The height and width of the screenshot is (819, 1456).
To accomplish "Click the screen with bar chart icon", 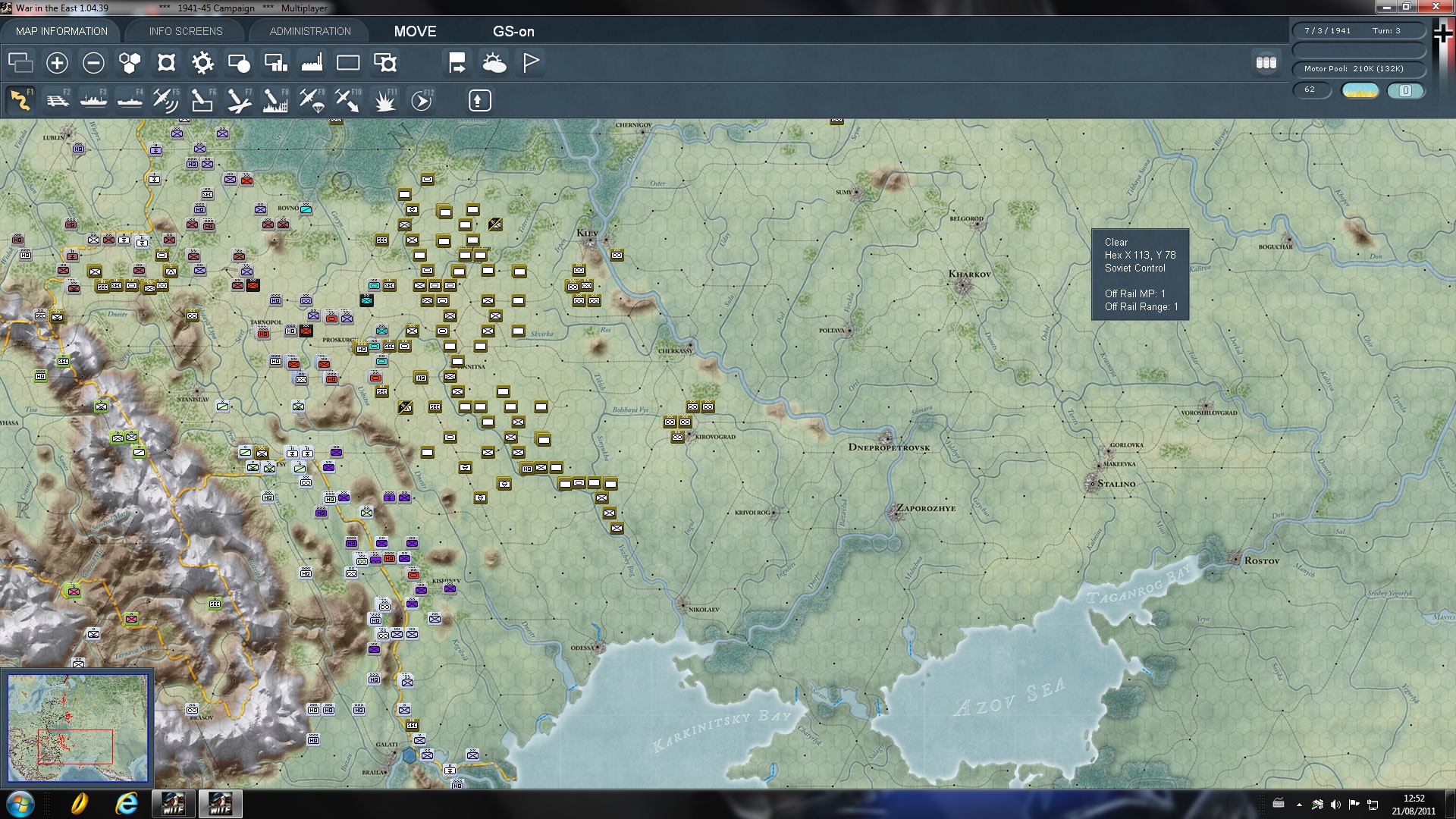I will [x=275, y=62].
